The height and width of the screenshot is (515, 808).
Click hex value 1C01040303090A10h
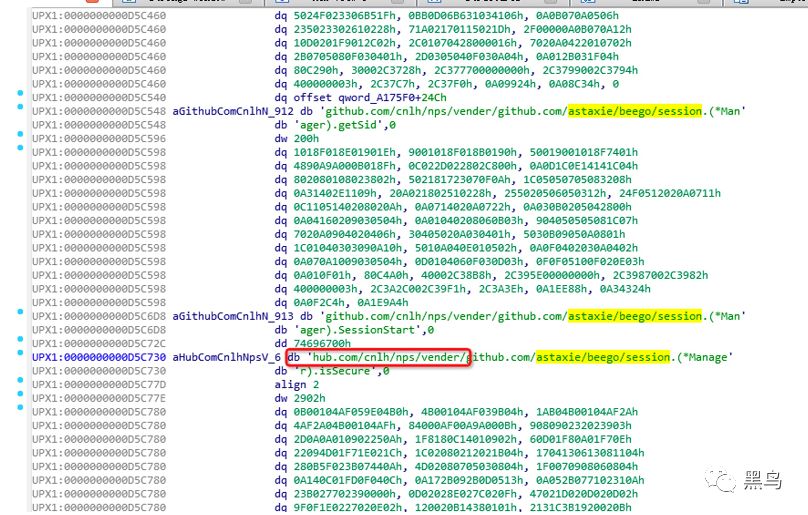coord(347,248)
